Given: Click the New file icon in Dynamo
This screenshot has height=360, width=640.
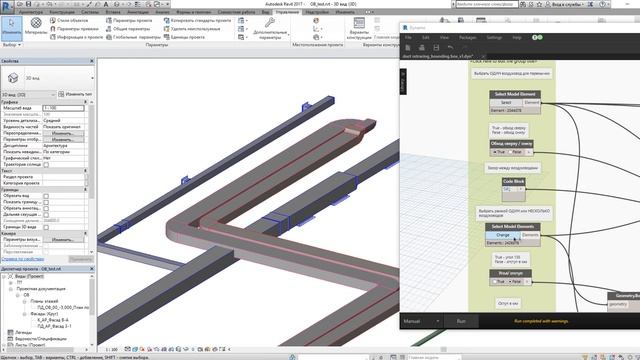Looking at the screenshot, I should click(x=408, y=48).
